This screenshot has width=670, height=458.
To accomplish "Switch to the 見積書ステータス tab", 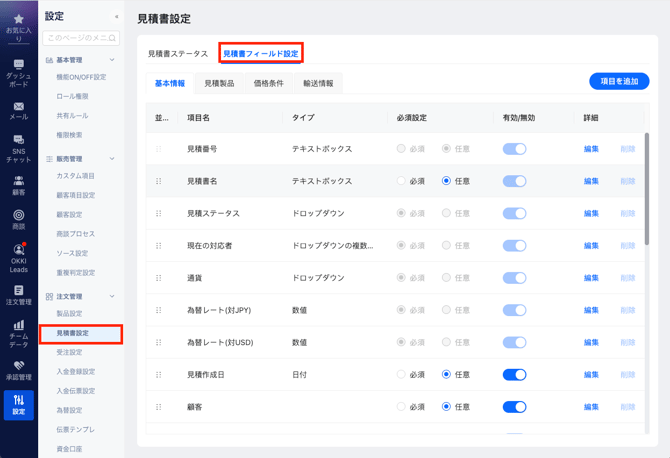I will tap(178, 54).
